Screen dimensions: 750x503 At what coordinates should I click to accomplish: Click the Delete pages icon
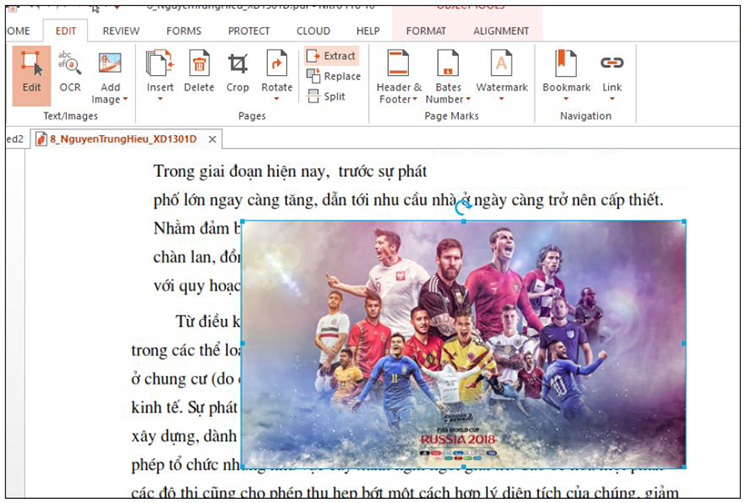199,63
